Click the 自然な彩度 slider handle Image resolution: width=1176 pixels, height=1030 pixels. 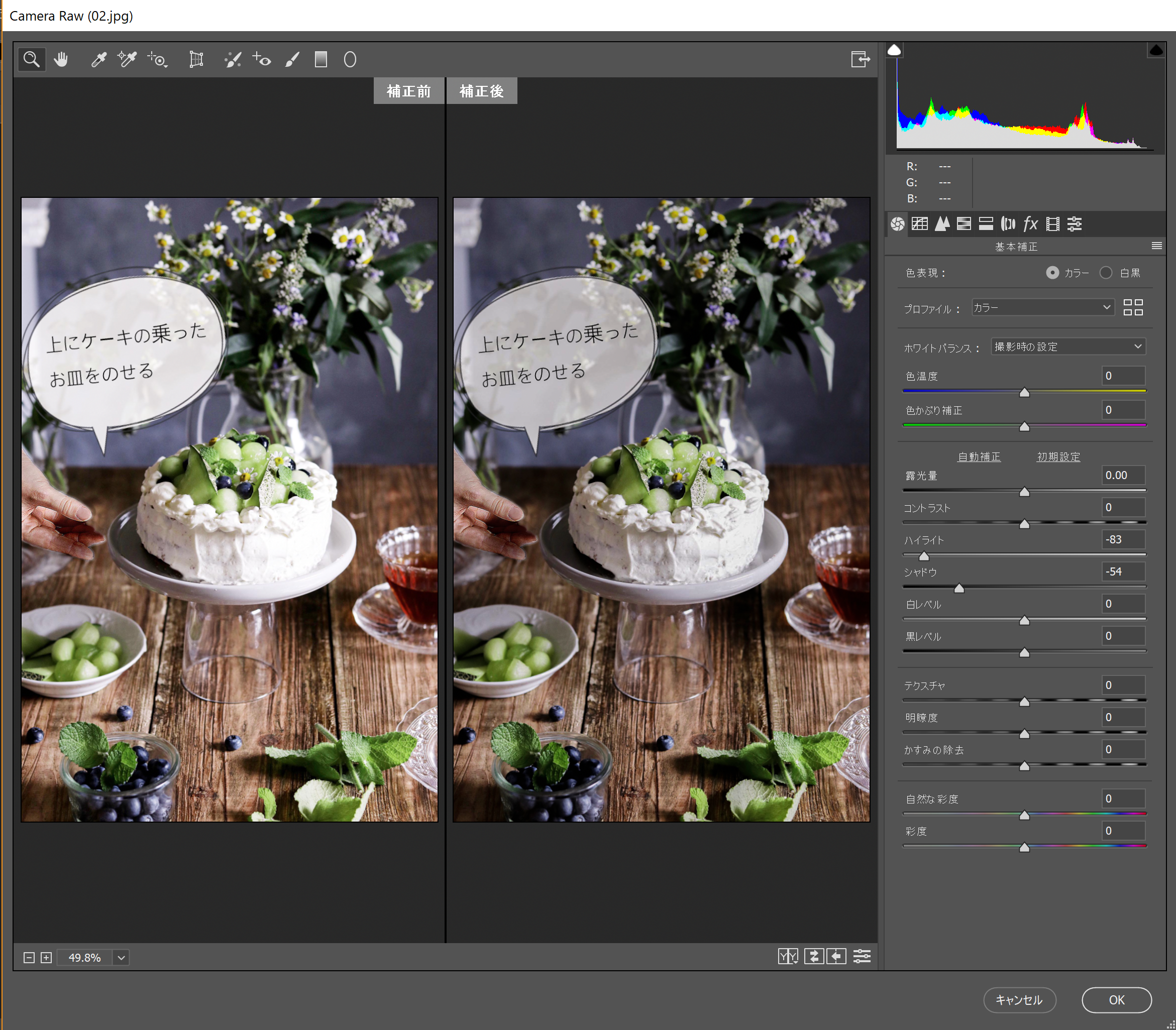click(x=1024, y=815)
